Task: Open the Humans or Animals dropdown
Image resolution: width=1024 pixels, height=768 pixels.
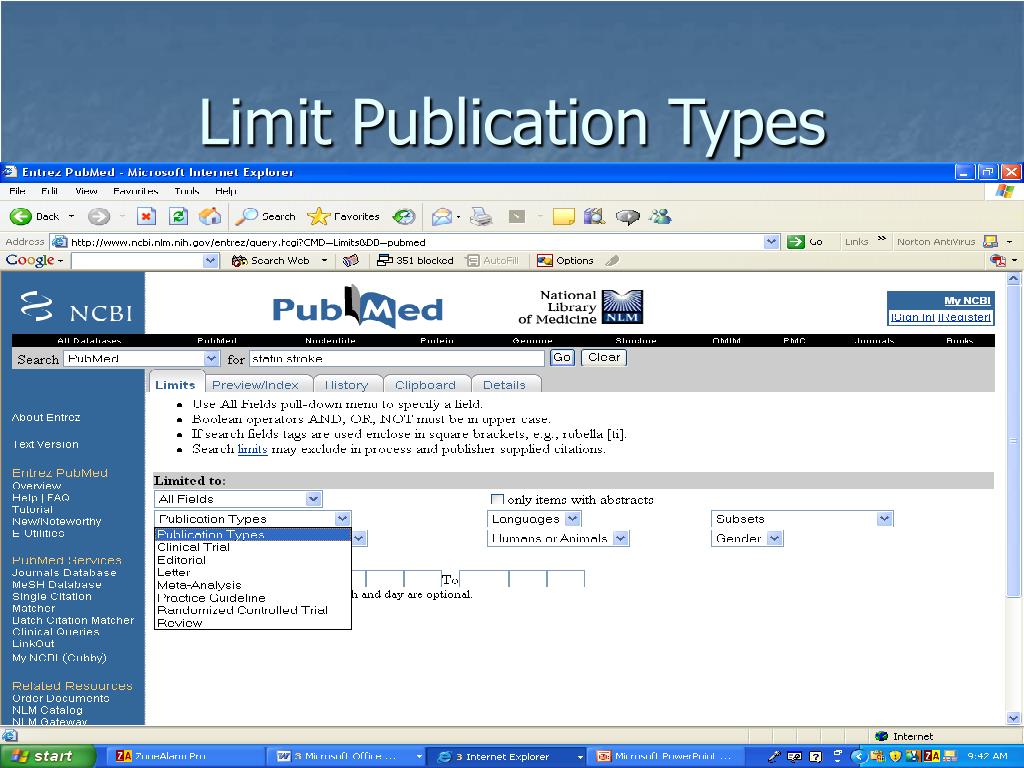Action: coord(621,538)
